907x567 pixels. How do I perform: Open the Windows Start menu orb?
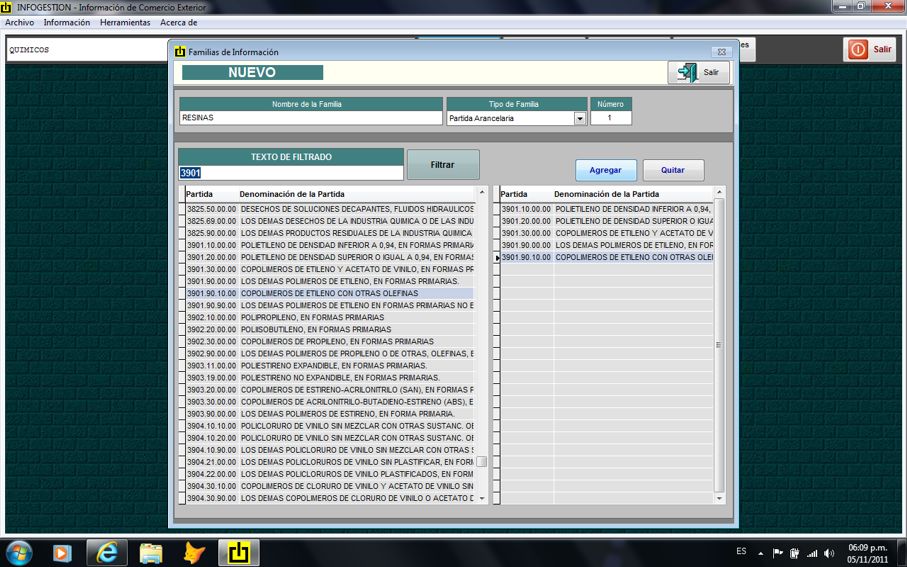[19, 552]
